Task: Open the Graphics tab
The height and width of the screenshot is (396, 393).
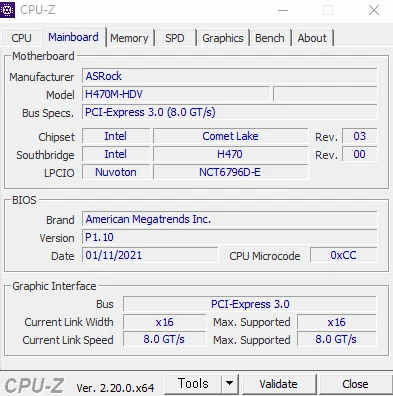Action: pos(223,38)
